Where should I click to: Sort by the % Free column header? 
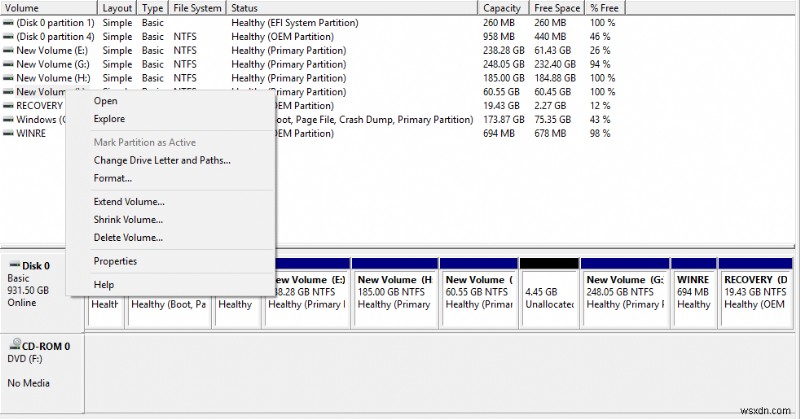tap(605, 8)
